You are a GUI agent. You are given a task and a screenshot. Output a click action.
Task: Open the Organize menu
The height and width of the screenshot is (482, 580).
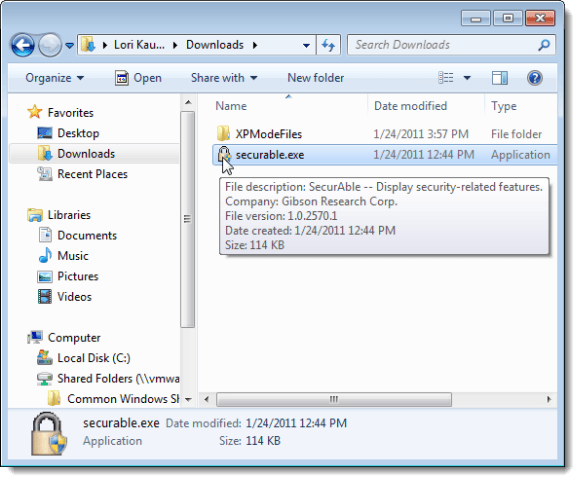point(54,78)
